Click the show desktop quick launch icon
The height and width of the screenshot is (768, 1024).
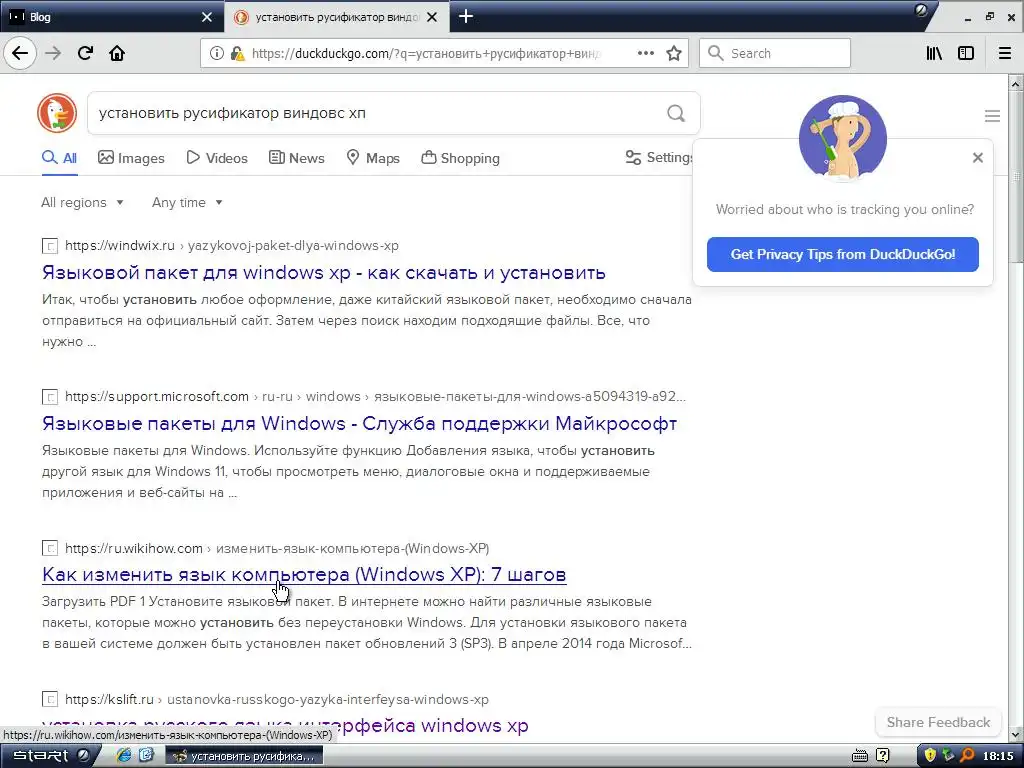coord(146,756)
